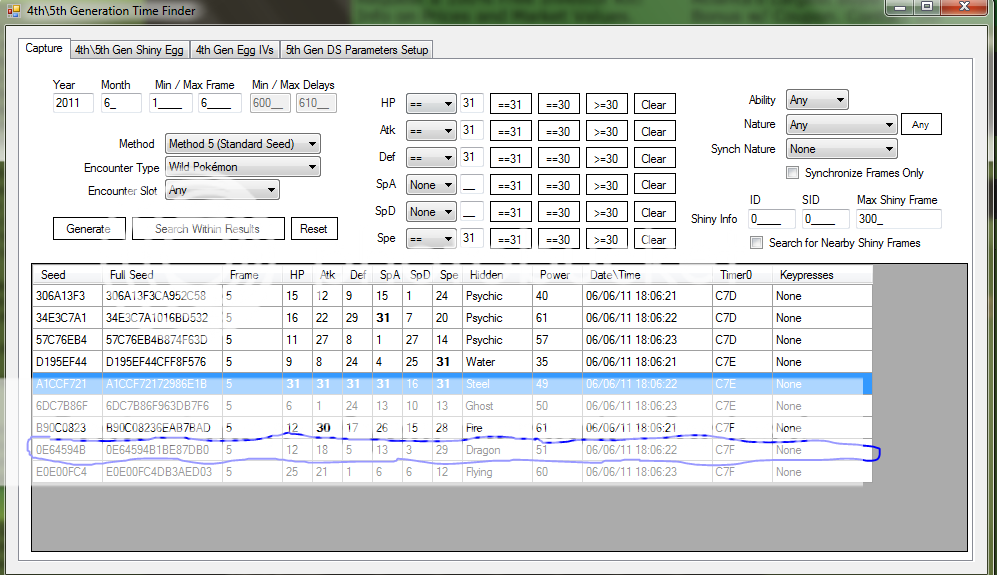This screenshot has width=997, height=575.
Task: Click the app icon in title bar
Action: pos(13,11)
